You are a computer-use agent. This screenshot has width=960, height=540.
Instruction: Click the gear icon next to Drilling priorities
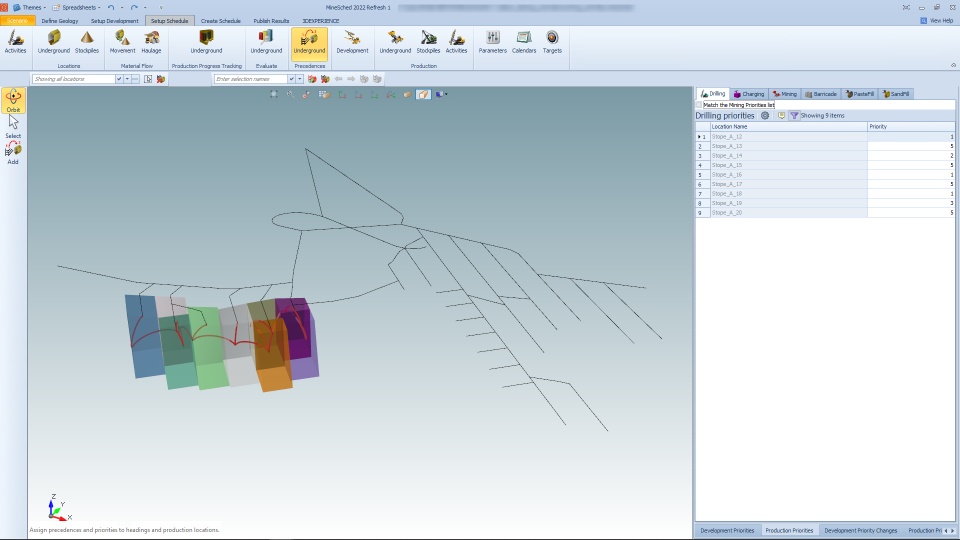(x=765, y=115)
